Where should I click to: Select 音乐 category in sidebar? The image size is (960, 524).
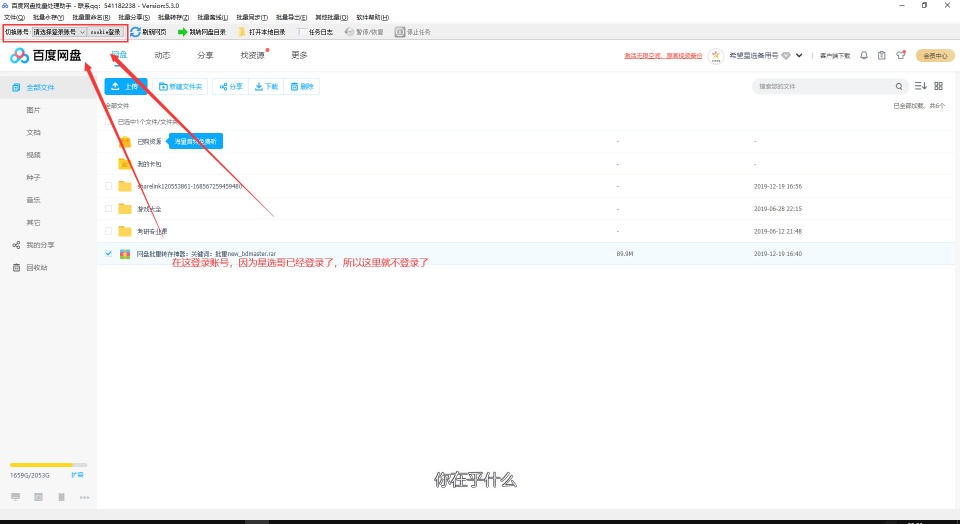click(34, 200)
